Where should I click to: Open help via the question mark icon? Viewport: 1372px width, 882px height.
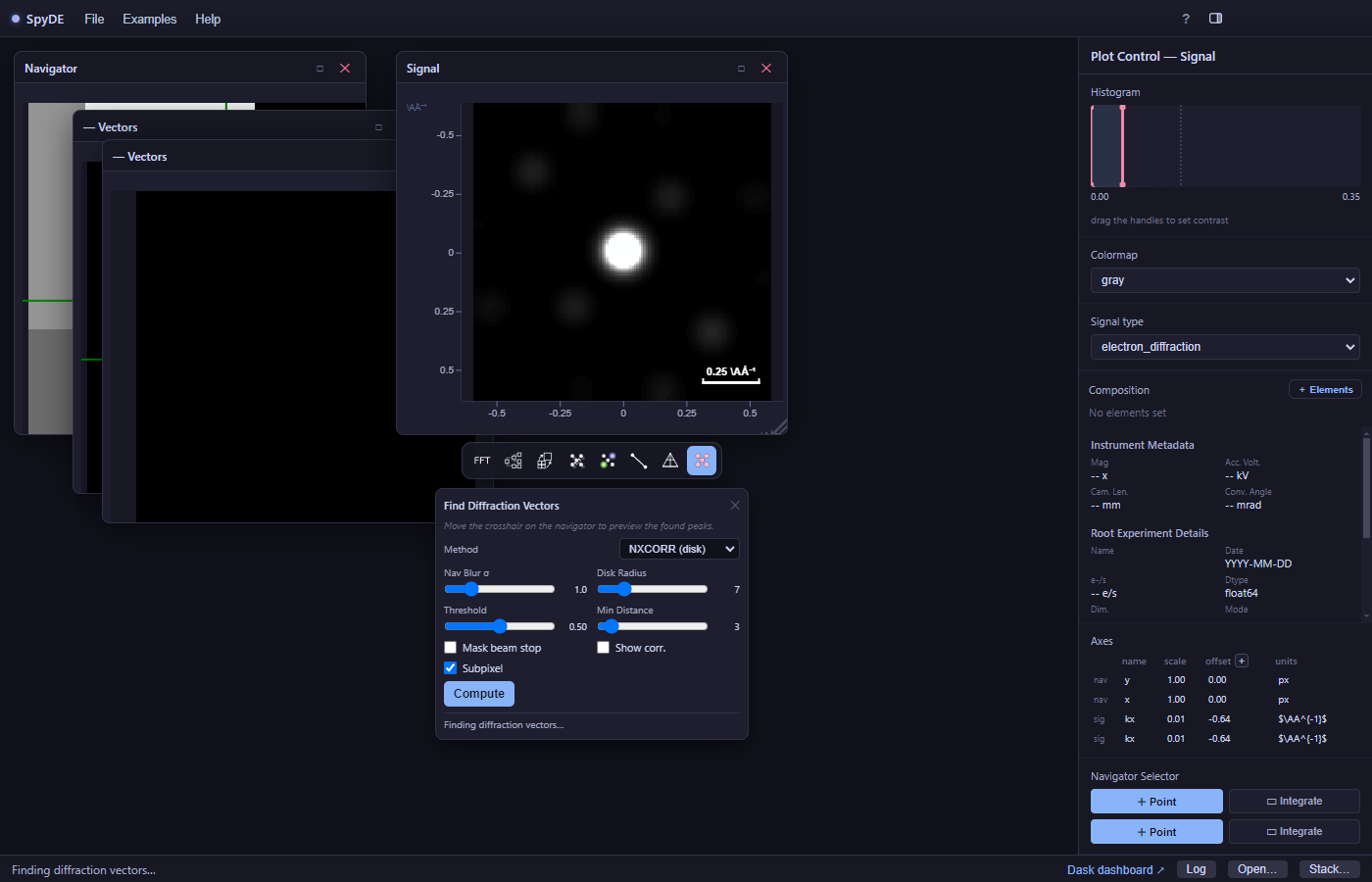click(1186, 19)
